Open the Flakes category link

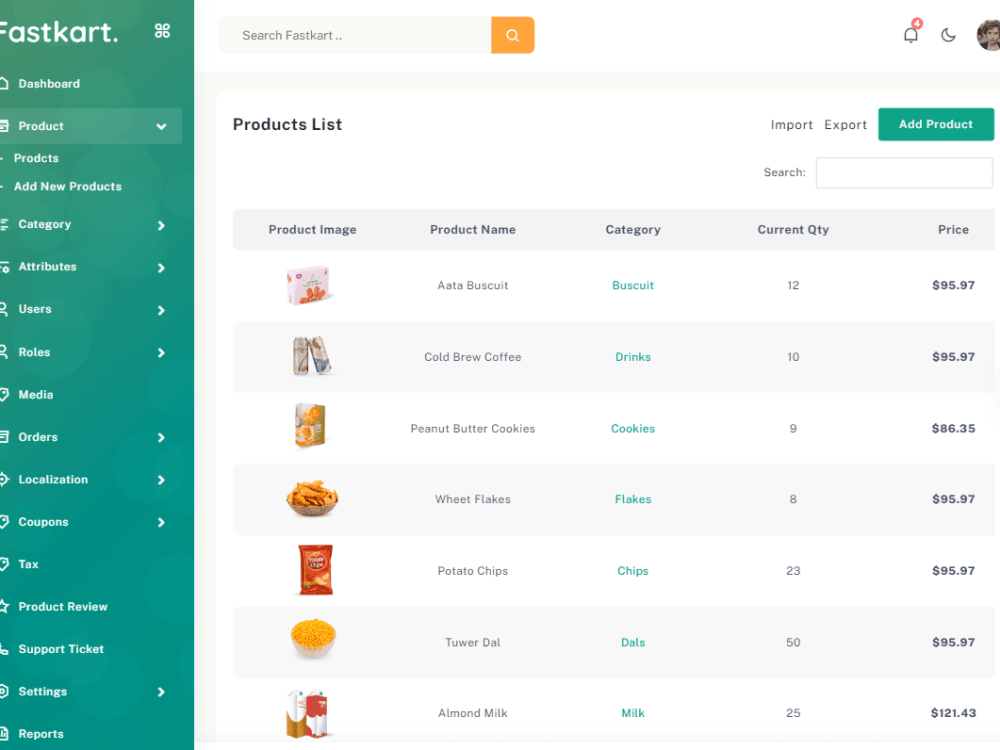[x=633, y=499]
